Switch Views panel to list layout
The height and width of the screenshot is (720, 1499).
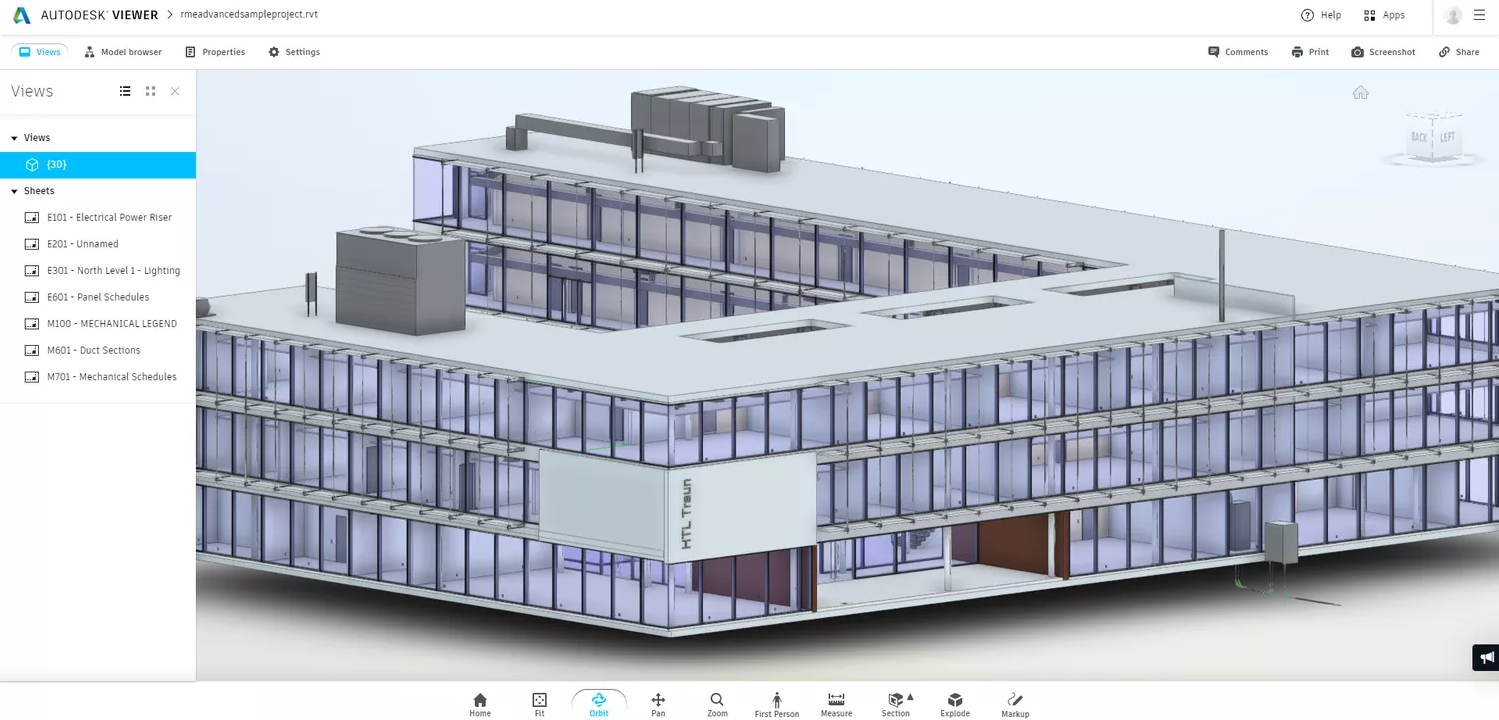tap(125, 91)
